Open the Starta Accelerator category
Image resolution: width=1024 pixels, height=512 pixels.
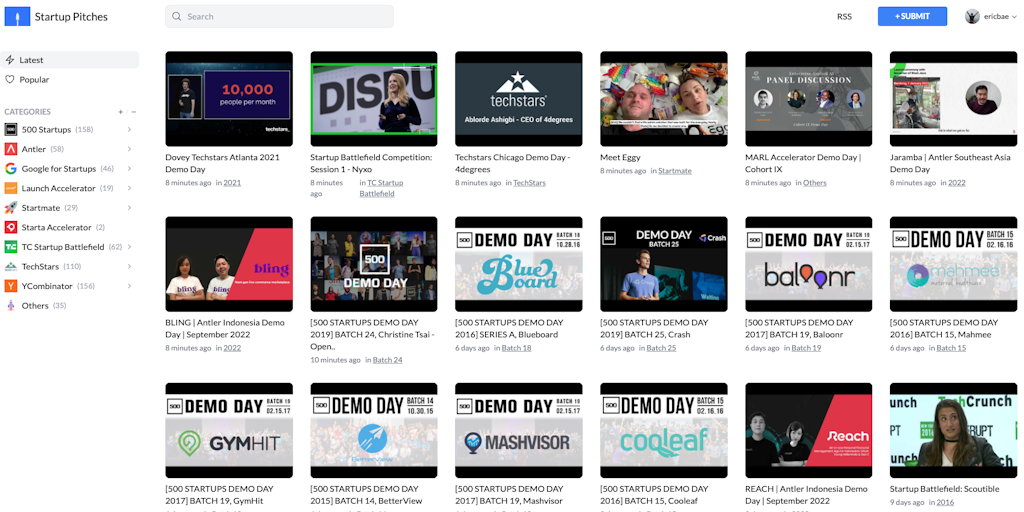[x=56, y=227]
